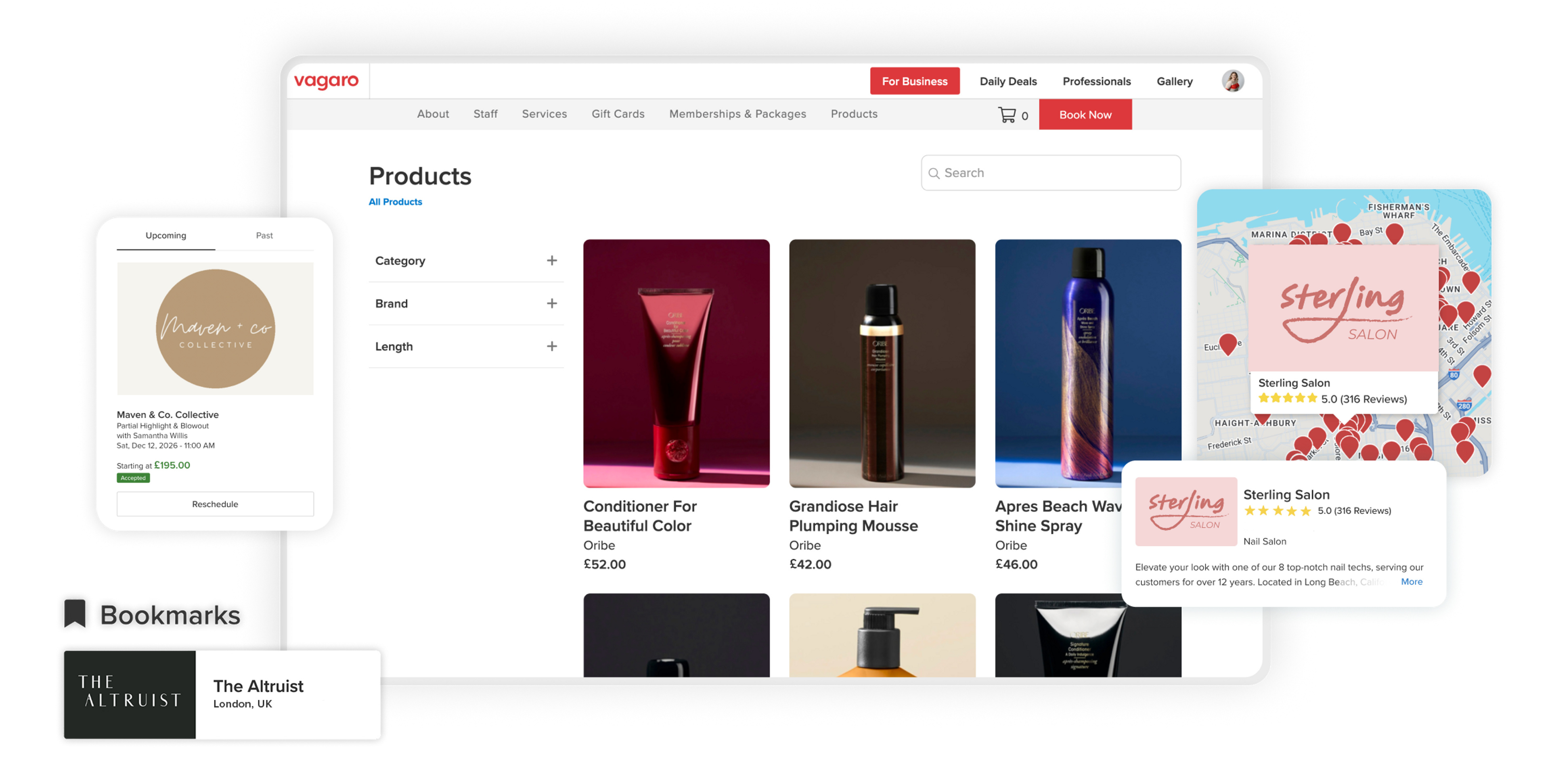Screen dimensions: 1550x784
Task: Click the £52.00 price
Action: point(604,564)
